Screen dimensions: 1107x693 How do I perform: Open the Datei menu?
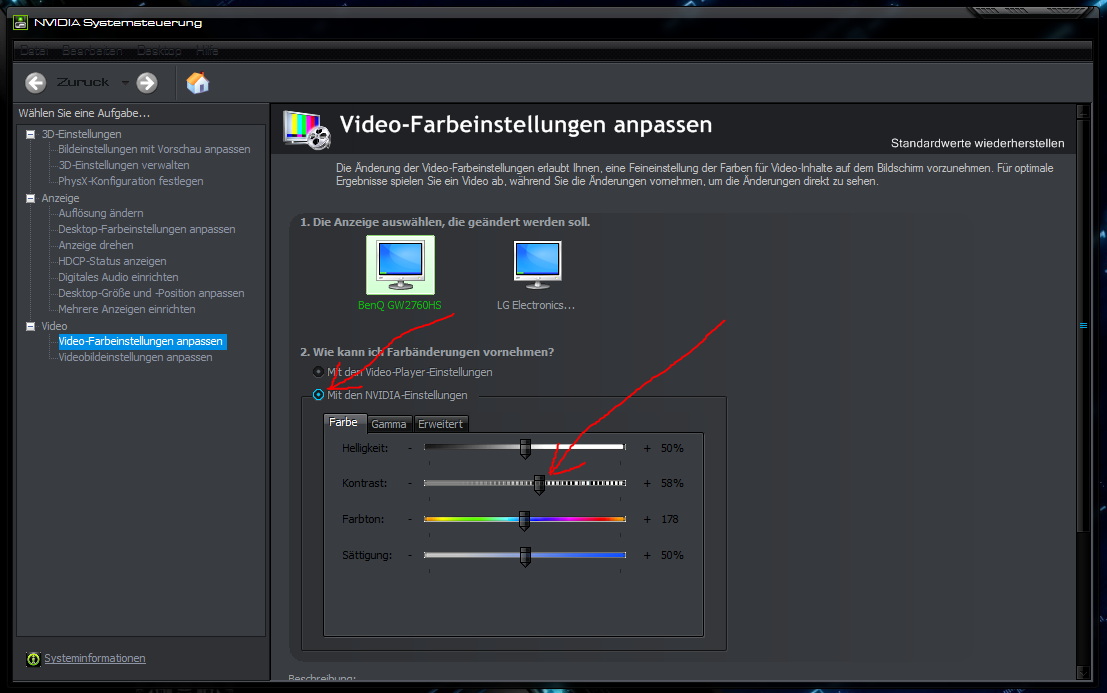pos(34,51)
